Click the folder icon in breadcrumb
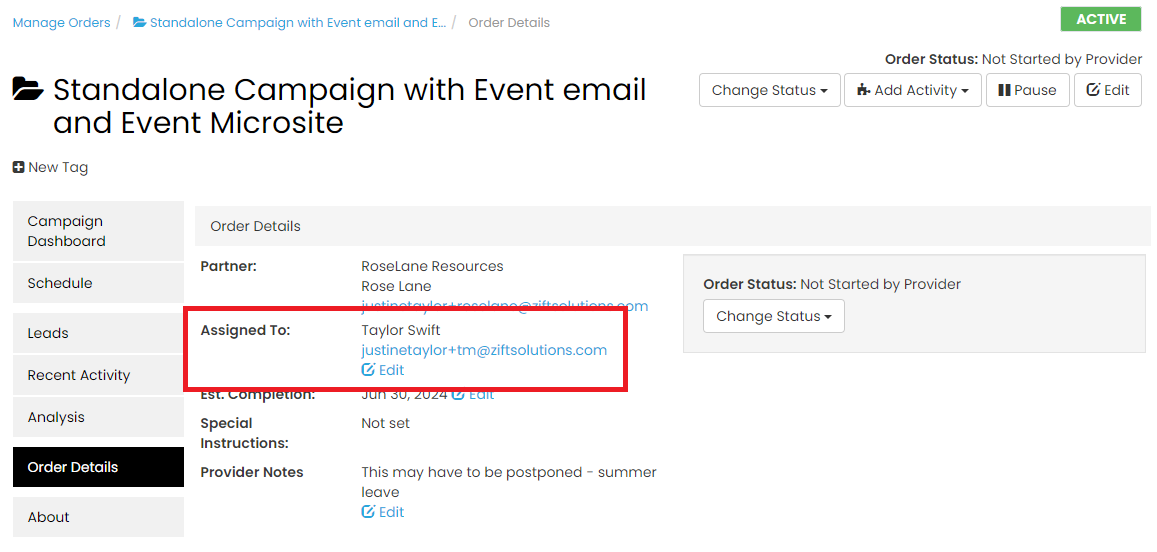Image resolution: width=1157 pixels, height=552 pixels. point(139,22)
